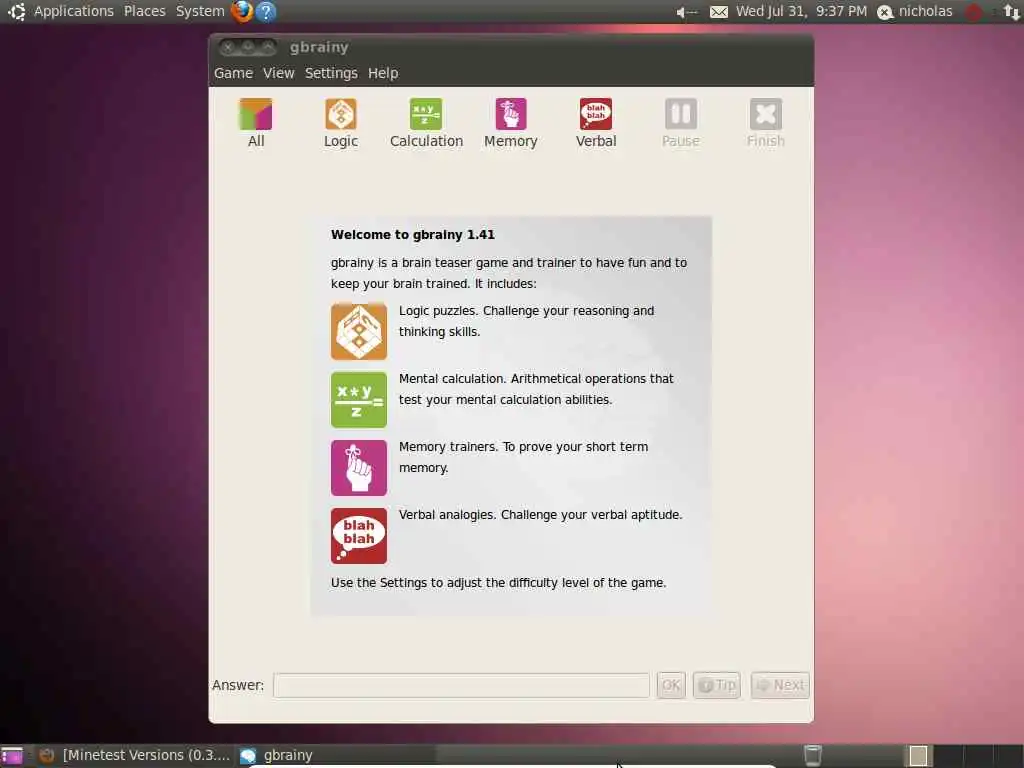Start Verbal analogies from the toolbar
Screen dimensions: 1024x768
click(596, 123)
